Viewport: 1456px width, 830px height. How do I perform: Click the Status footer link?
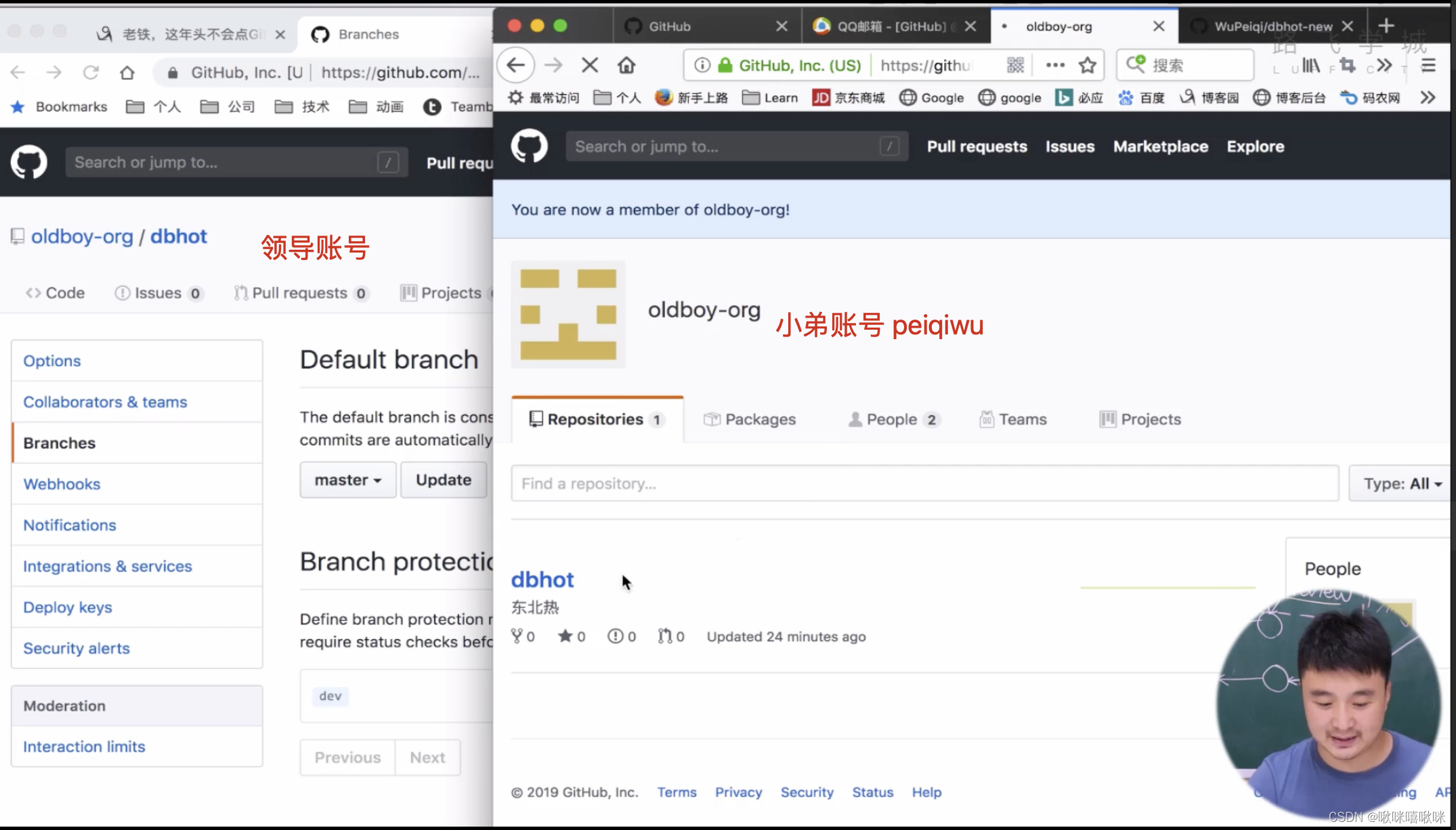coord(872,792)
